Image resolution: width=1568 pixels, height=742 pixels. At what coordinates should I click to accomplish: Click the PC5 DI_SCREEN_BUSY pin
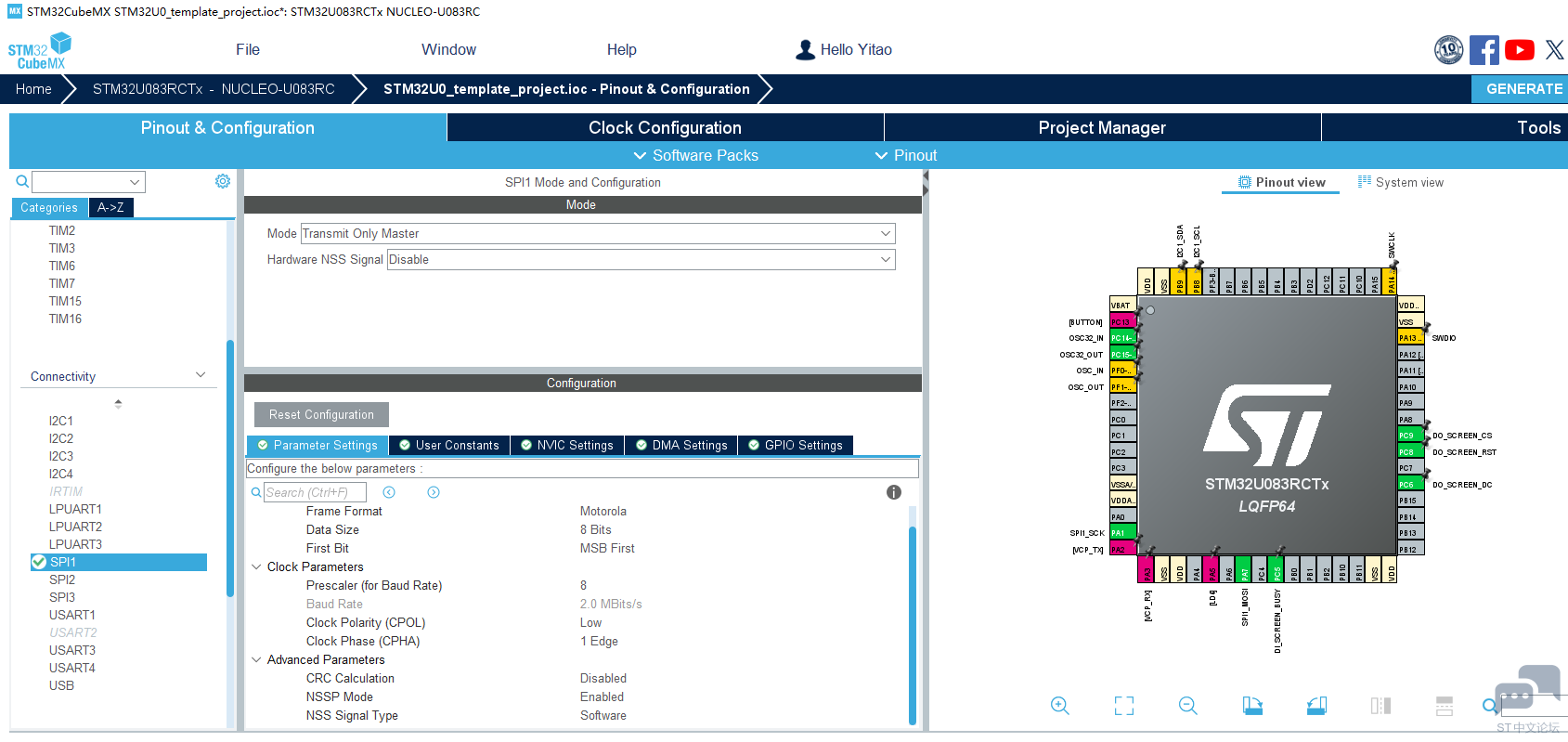(1276, 569)
